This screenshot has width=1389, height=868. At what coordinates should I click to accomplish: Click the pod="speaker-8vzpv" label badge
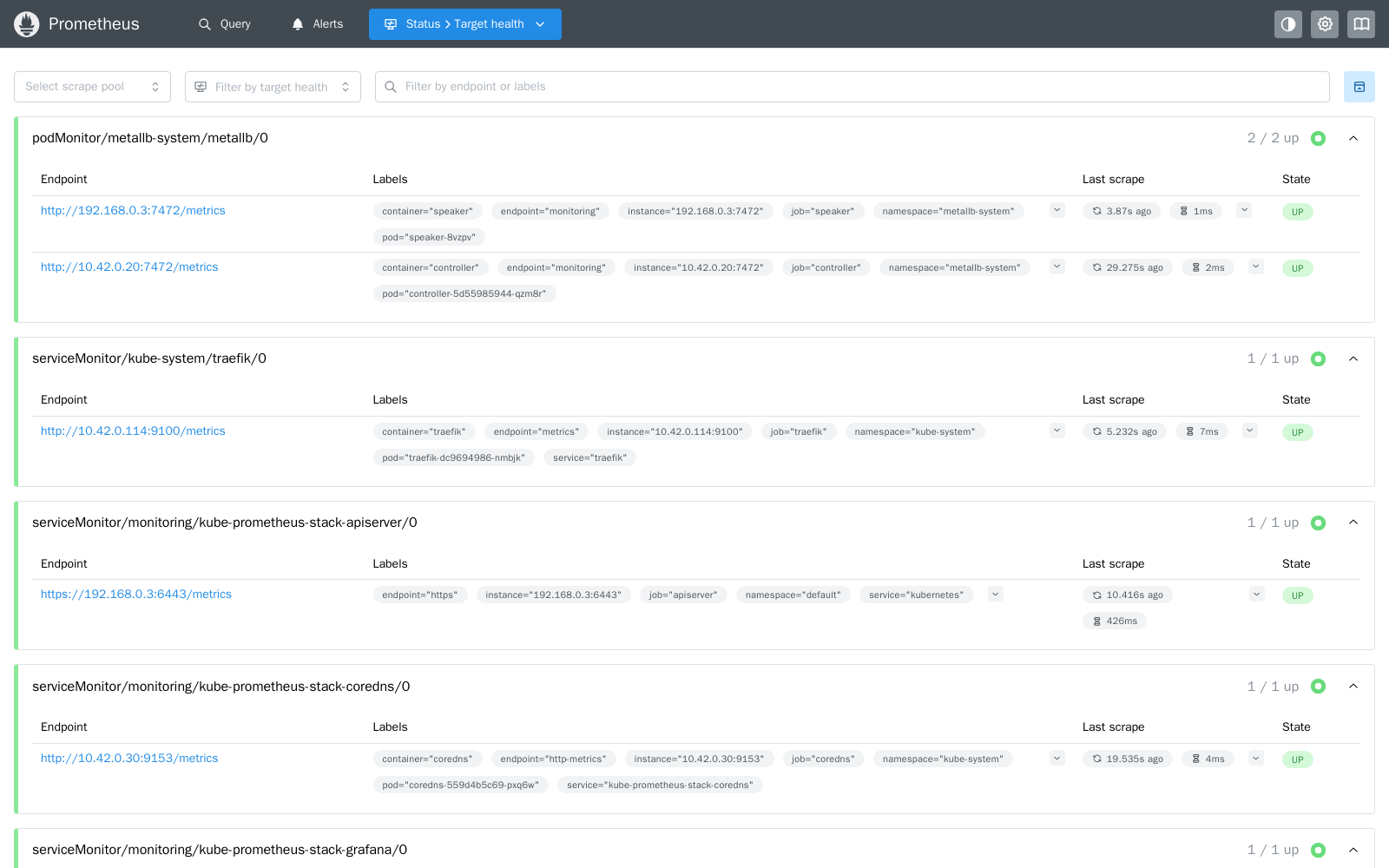(429, 238)
